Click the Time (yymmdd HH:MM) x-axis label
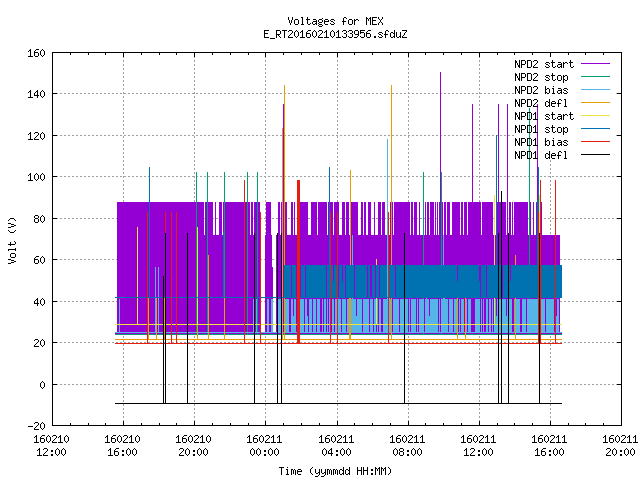This screenshot has width=640, height=480. coord(336,471)
